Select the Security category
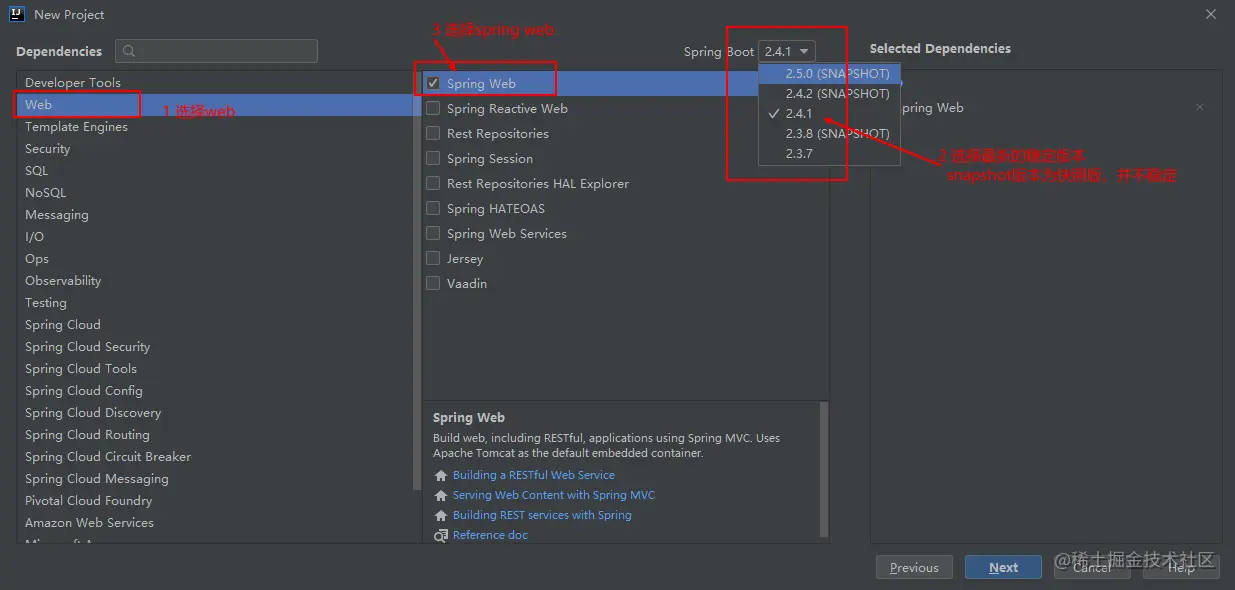The width and height of the screenshot is (1235, 590). (x=216, y=149)
